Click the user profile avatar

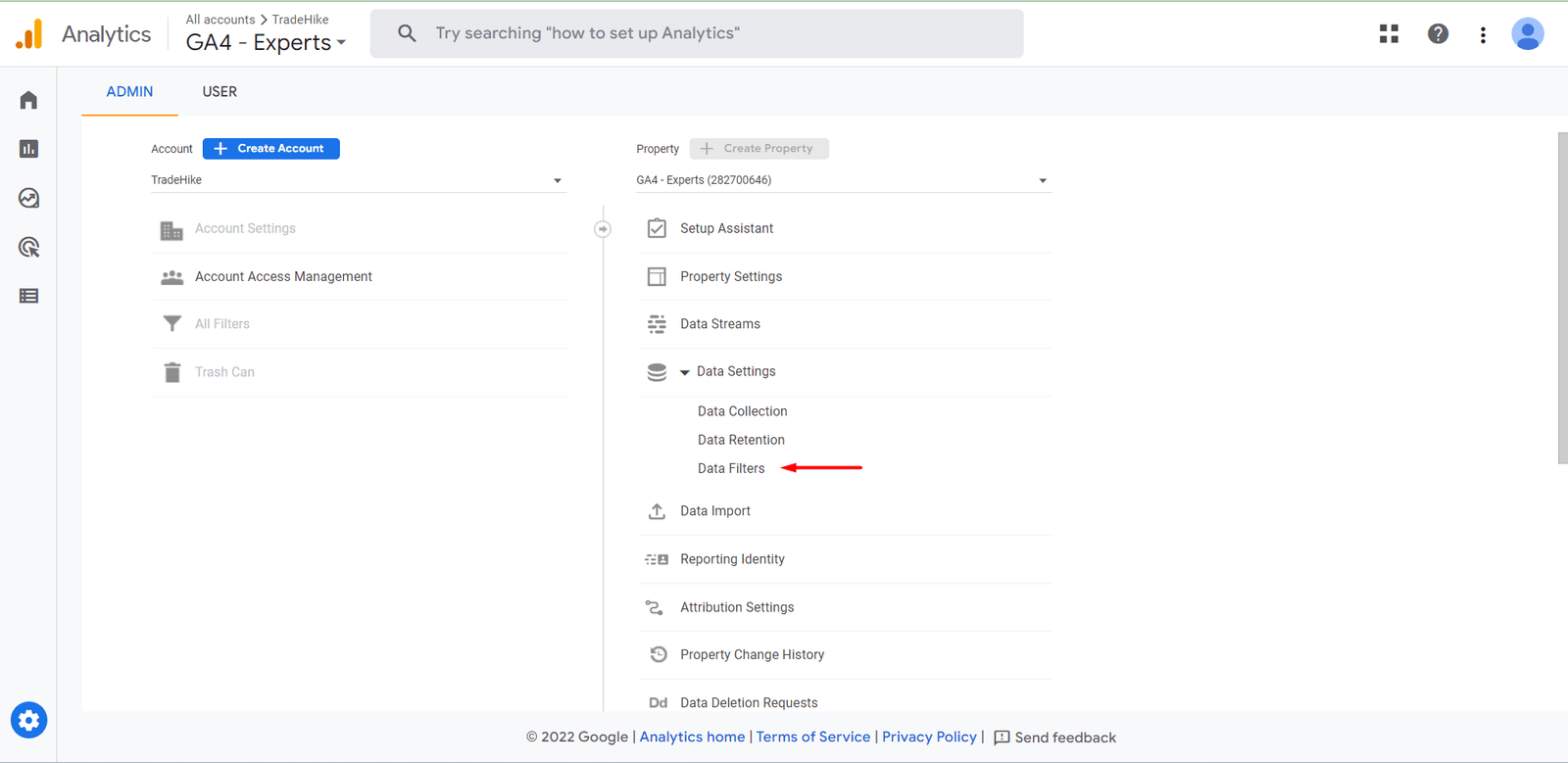1527,34
